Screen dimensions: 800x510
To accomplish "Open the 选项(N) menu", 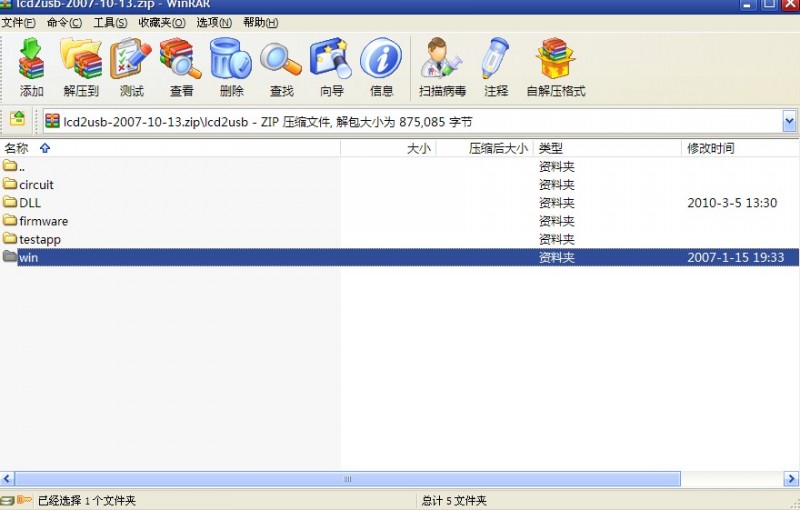I will click(213, 22).
